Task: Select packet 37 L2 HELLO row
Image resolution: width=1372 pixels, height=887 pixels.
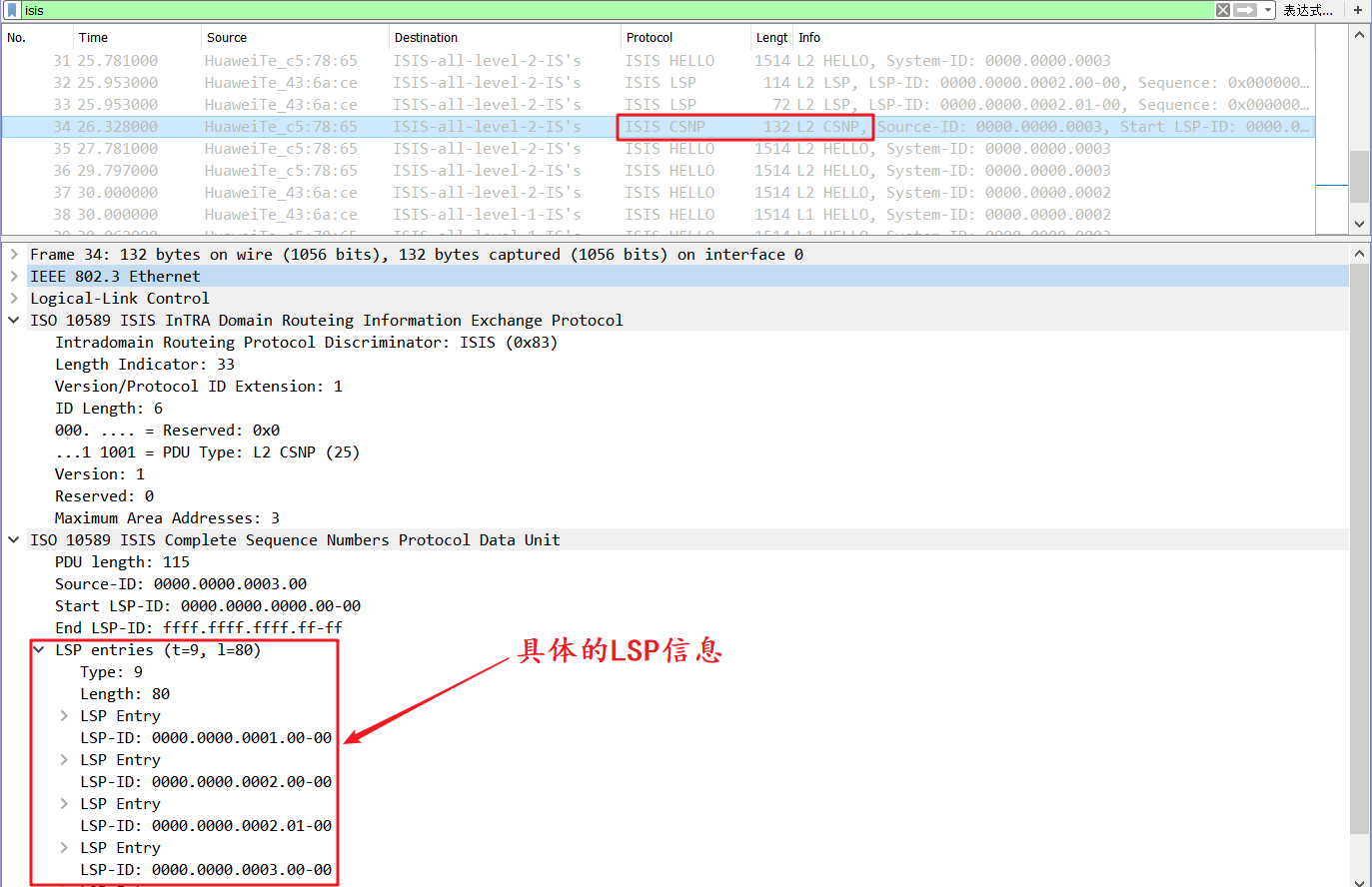Action: pyautogui.click(x=659, y=193)
